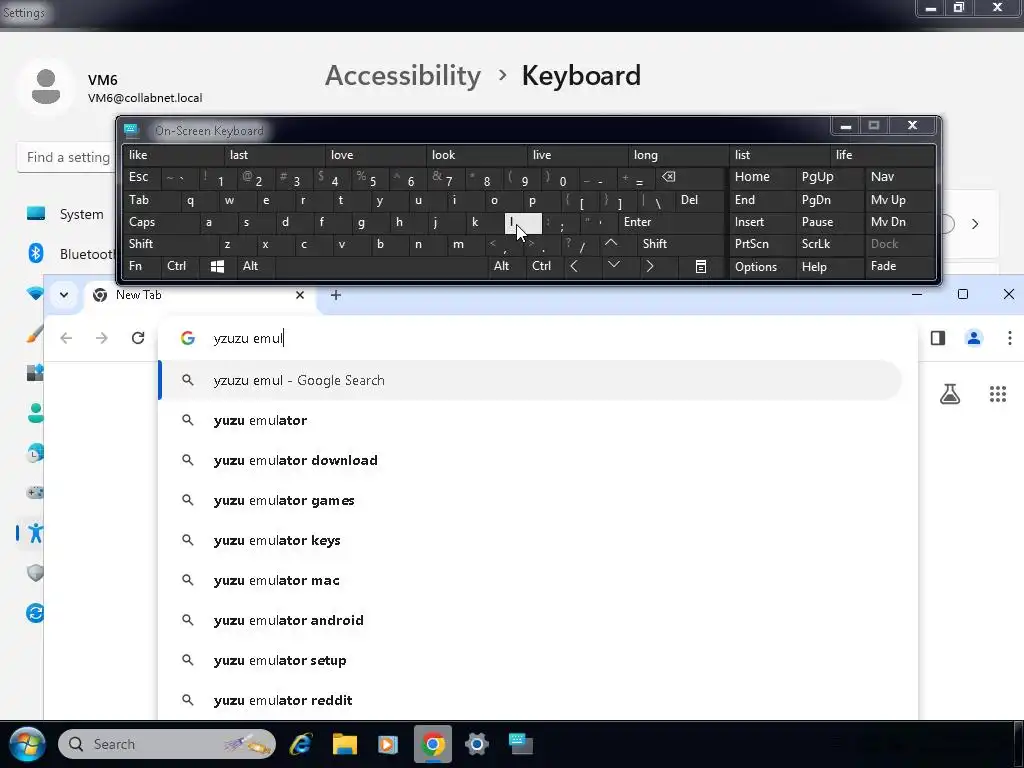Choose the 'yuzu emulator android' suggestion

[x=531, y=620]
